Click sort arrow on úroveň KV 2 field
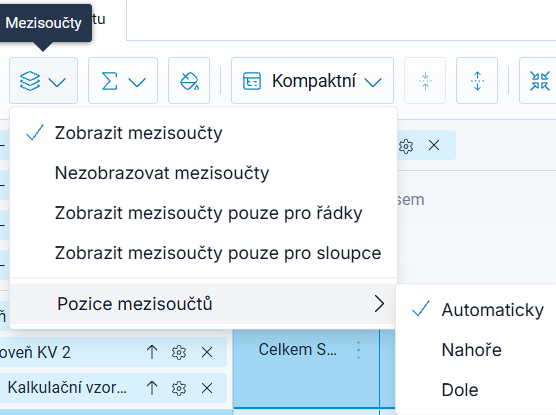The image size is (556, 415). pyautogui.click(x=152, y=352)
